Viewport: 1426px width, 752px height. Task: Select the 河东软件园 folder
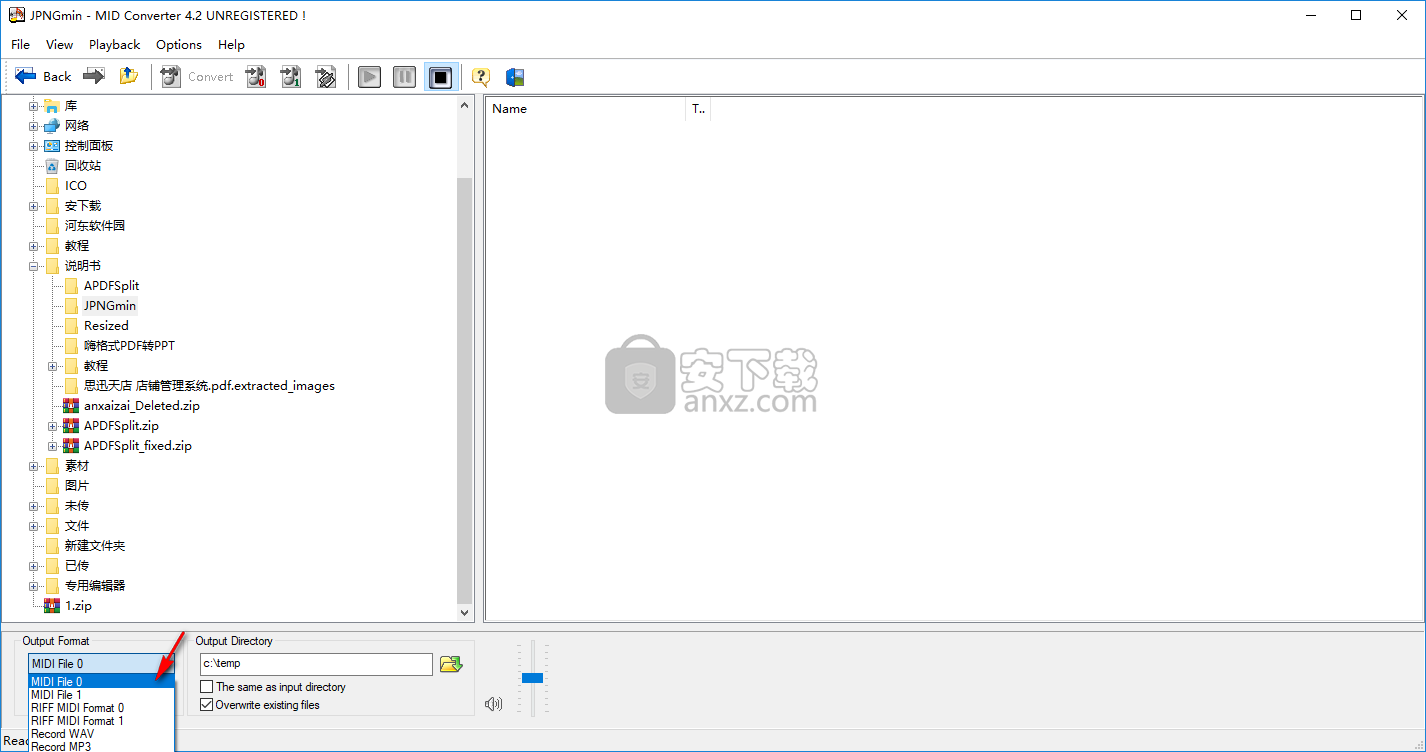(x=95, y=226)
